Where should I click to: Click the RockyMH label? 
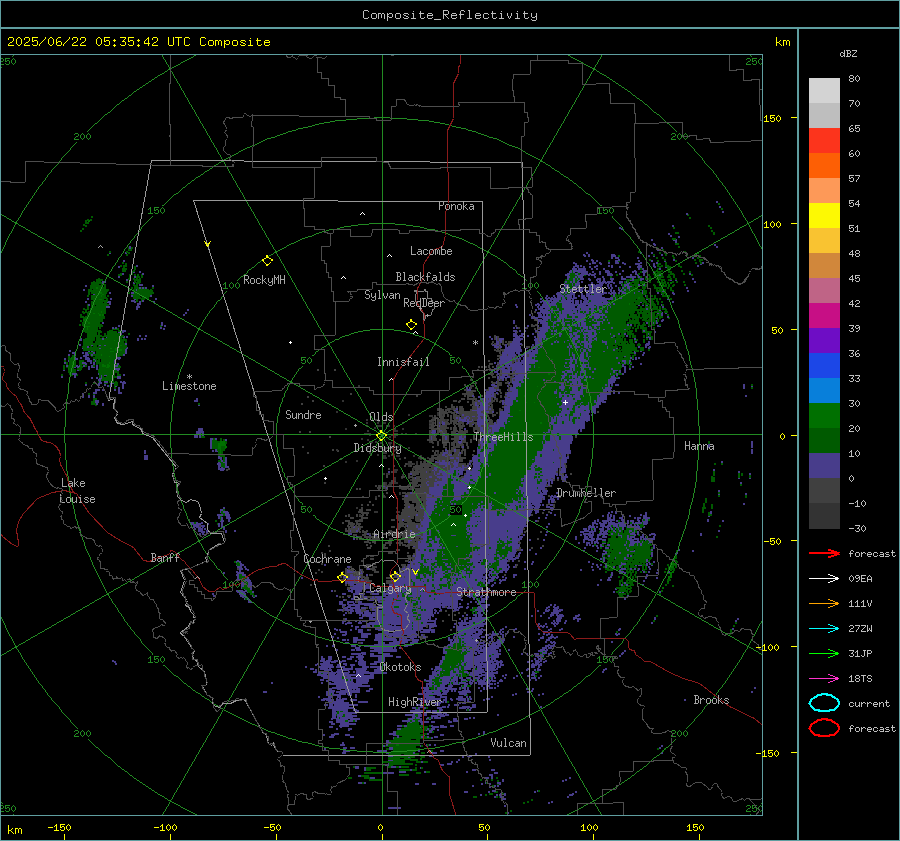[264, 280]
